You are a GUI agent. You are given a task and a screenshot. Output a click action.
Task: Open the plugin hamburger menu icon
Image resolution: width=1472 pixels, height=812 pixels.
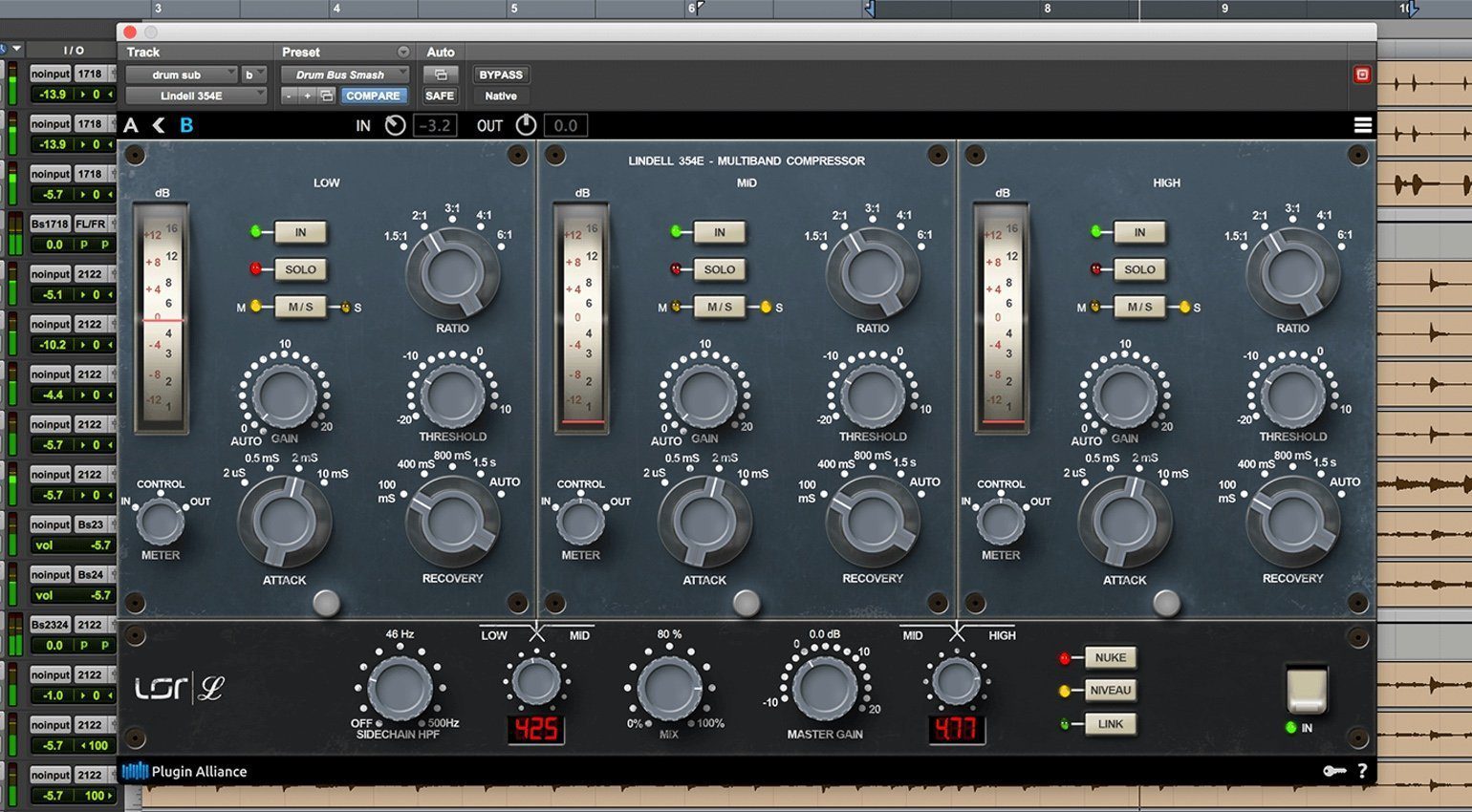pyautogui.click(x=1362, y=125)
